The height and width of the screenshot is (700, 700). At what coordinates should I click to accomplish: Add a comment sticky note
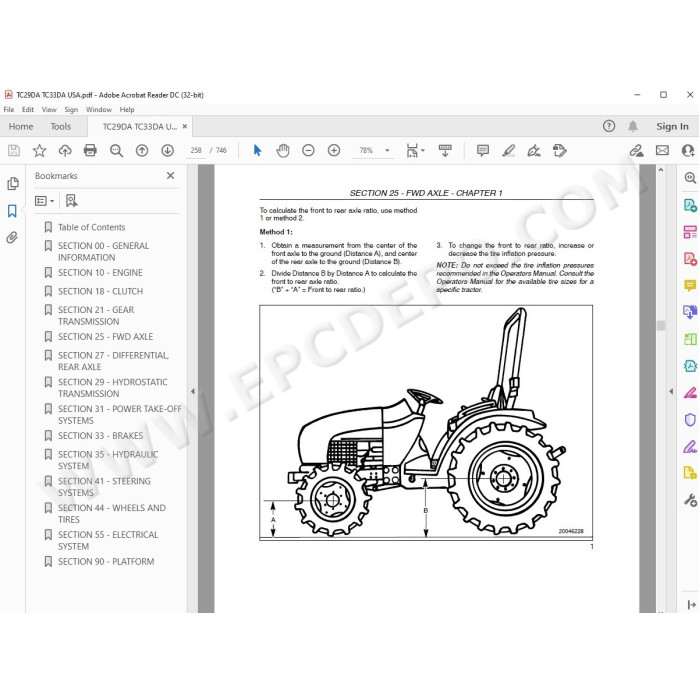point(483,150)
